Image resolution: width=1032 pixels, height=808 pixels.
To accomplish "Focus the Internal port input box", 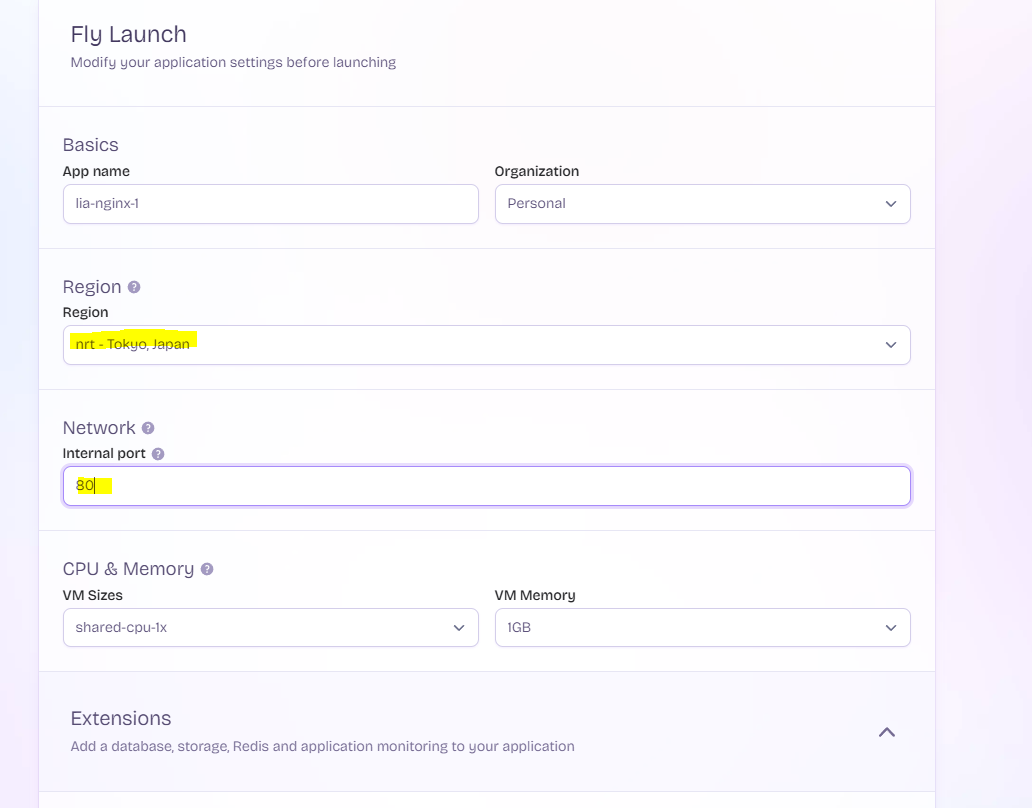I will [486, 486].
